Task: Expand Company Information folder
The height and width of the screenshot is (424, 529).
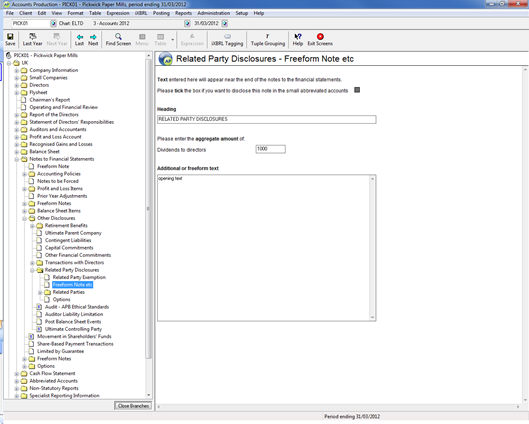Action: point(17,70)
